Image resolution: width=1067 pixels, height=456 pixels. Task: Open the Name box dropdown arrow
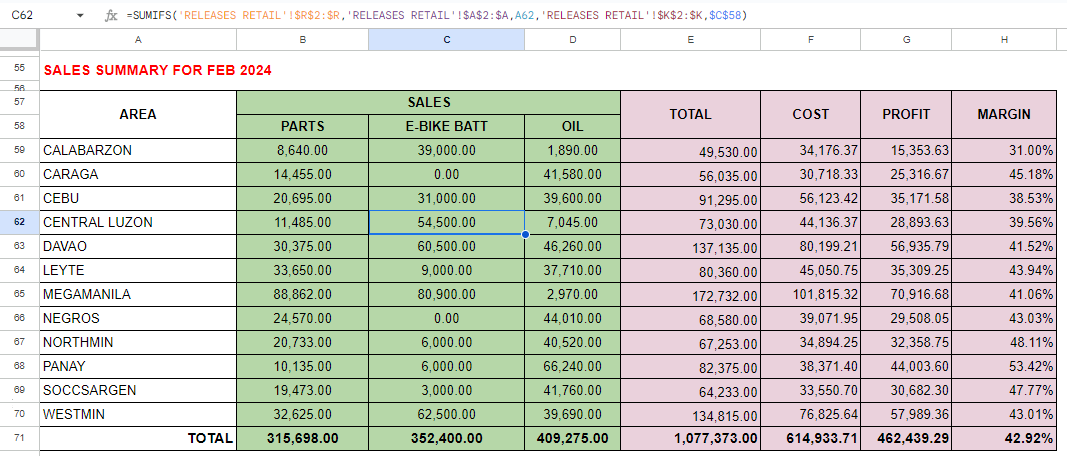point(80,16)
